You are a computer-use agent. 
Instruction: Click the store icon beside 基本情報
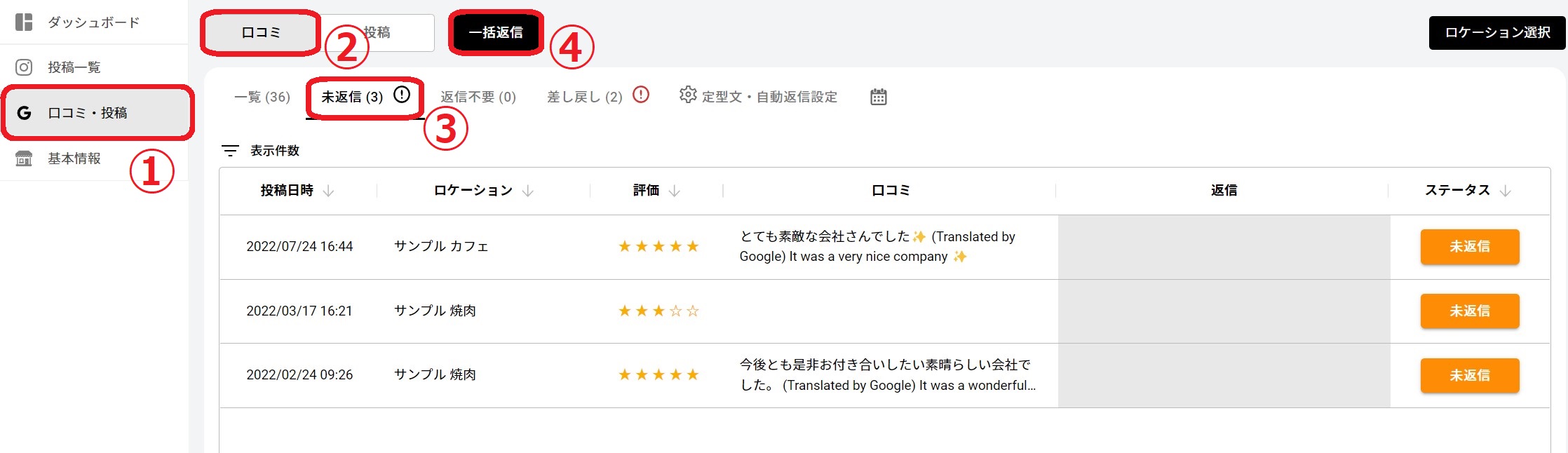pos(24,158)
